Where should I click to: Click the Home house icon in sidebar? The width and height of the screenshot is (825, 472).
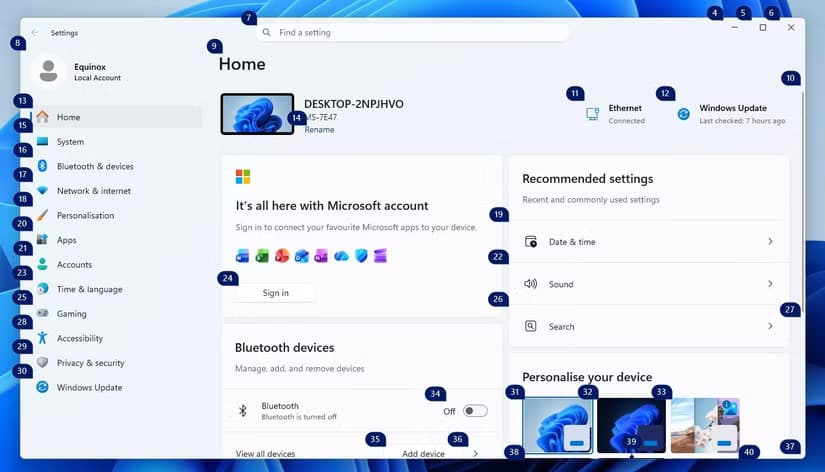(x=43, y=117)
